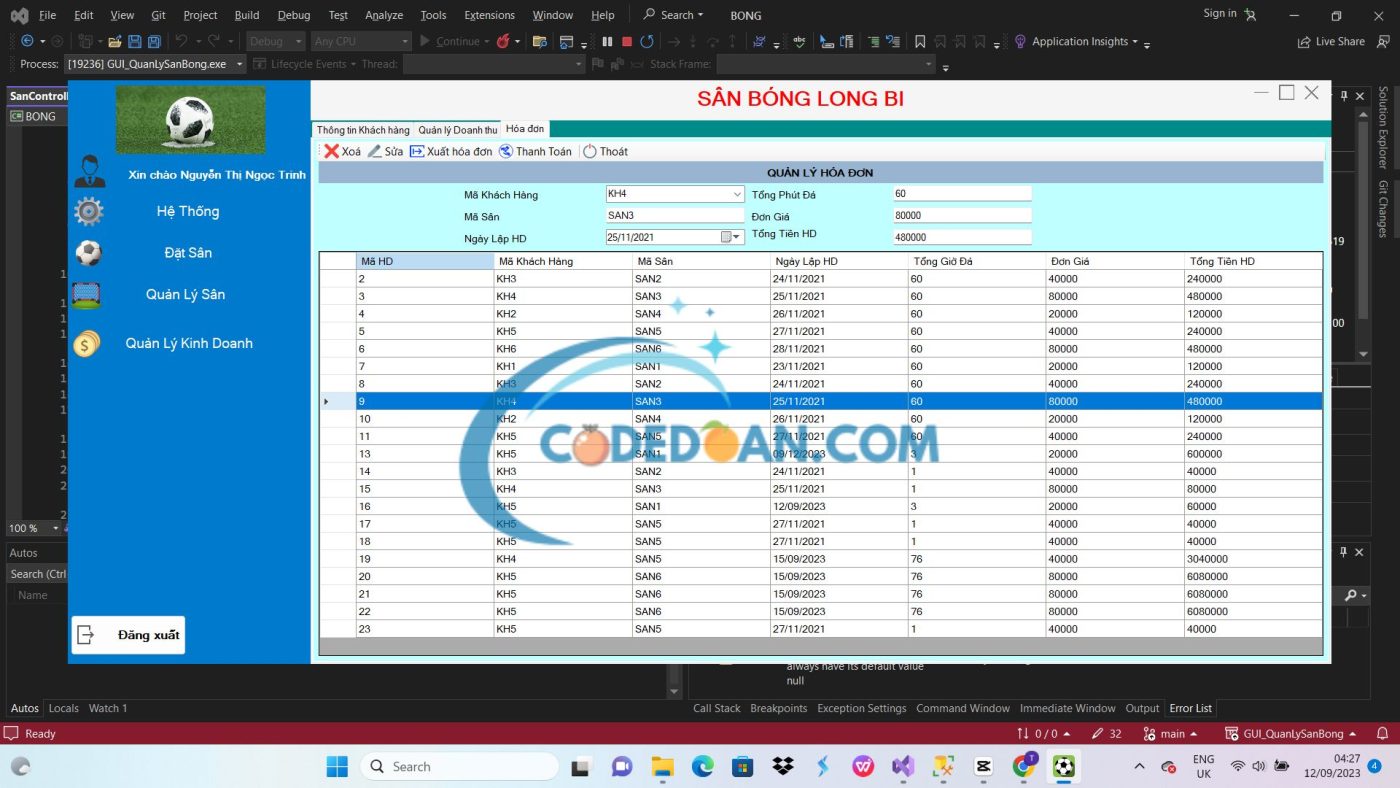Click the Hot Reload flame icon
The image size is (1400, 788).
tap(503, 42)
